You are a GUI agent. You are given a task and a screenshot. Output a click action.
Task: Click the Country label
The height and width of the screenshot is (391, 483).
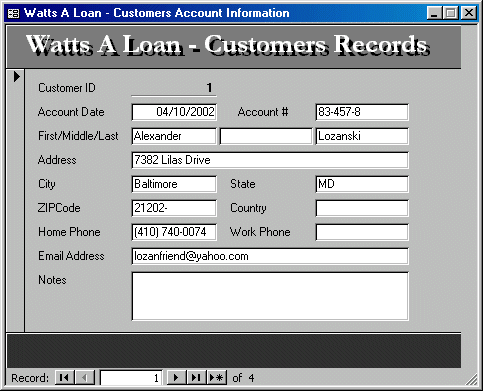coord(248,208)
